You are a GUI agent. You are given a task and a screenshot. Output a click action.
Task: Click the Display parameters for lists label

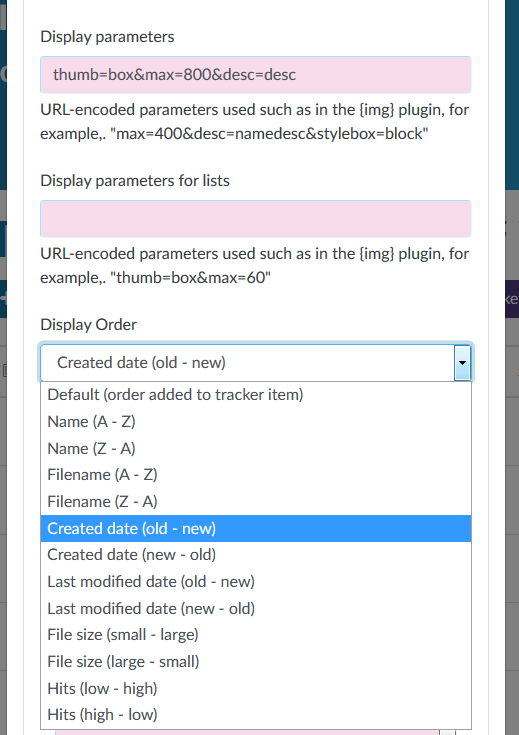click(135, 180)
